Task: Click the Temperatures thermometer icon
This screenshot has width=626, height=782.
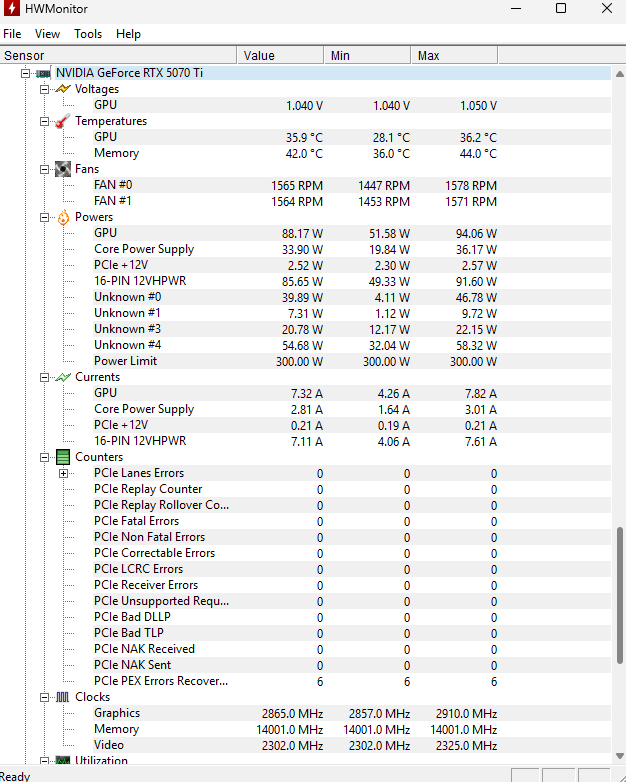Action: coord(62,121)
